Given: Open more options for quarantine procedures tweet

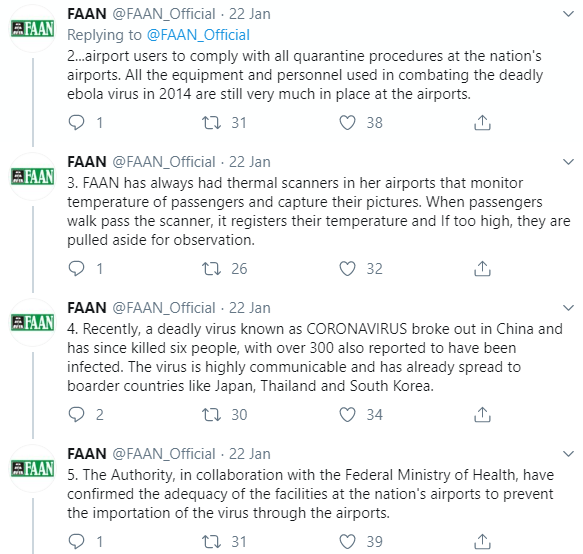Looking at the screenshot, I should point(568,15).
